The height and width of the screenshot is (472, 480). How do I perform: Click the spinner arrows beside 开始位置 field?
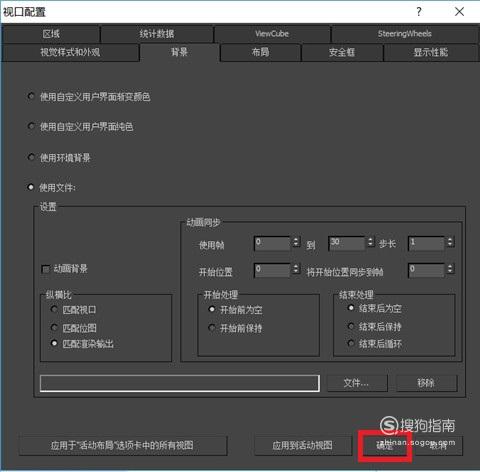click(x=296, y=269)
